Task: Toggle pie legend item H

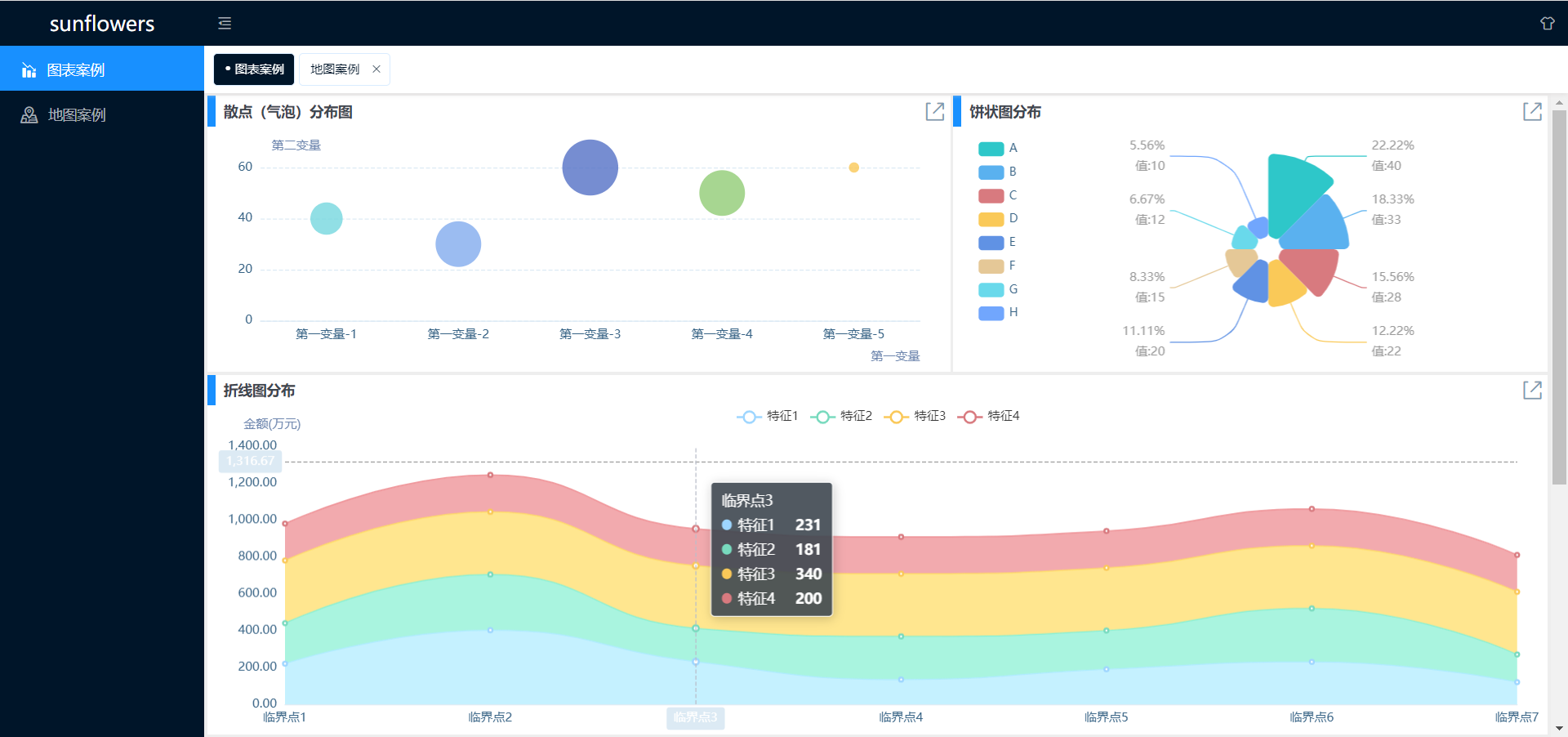Action: tap(998, 312)
